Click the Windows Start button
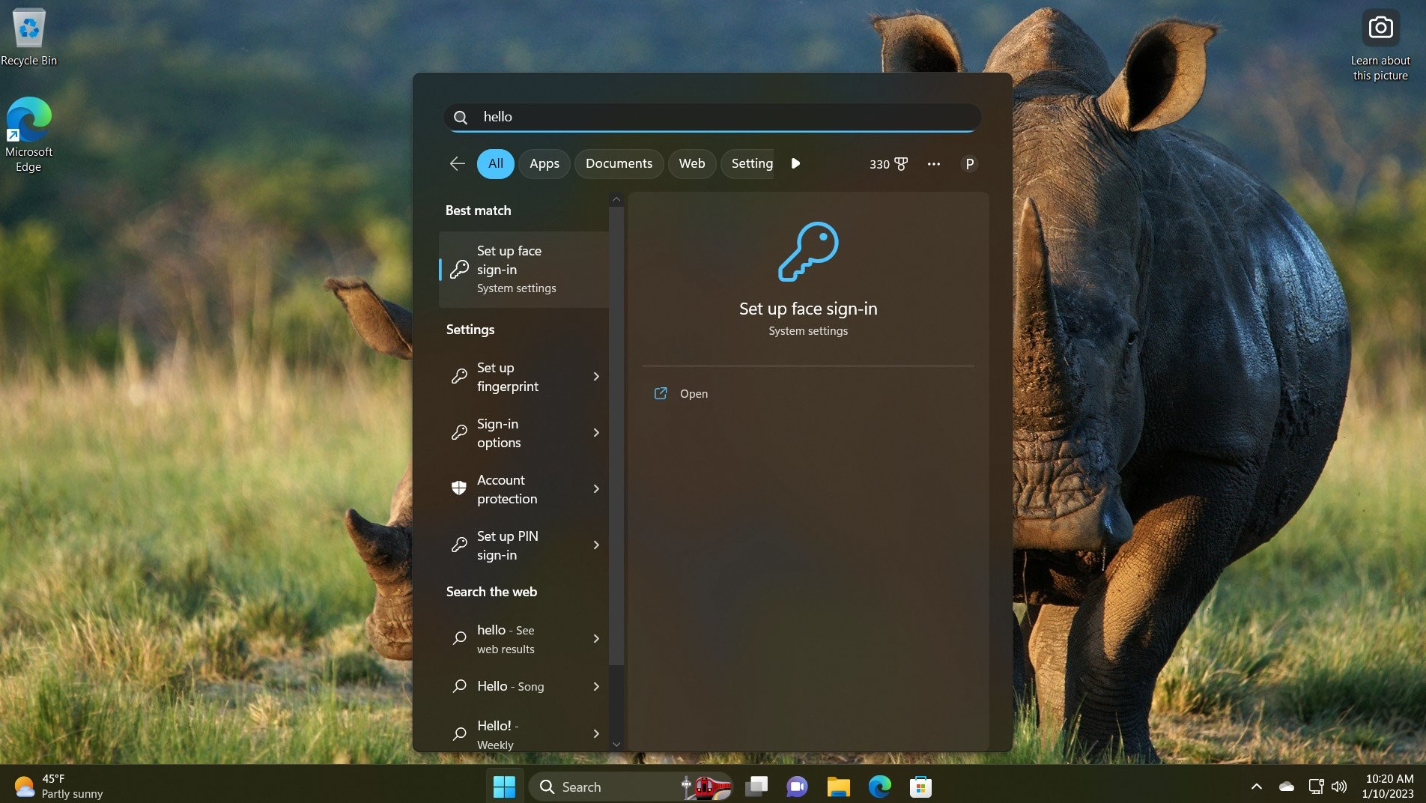This screenshot has width=1426, height=803. pyautogui.click(x=504, y=787)
